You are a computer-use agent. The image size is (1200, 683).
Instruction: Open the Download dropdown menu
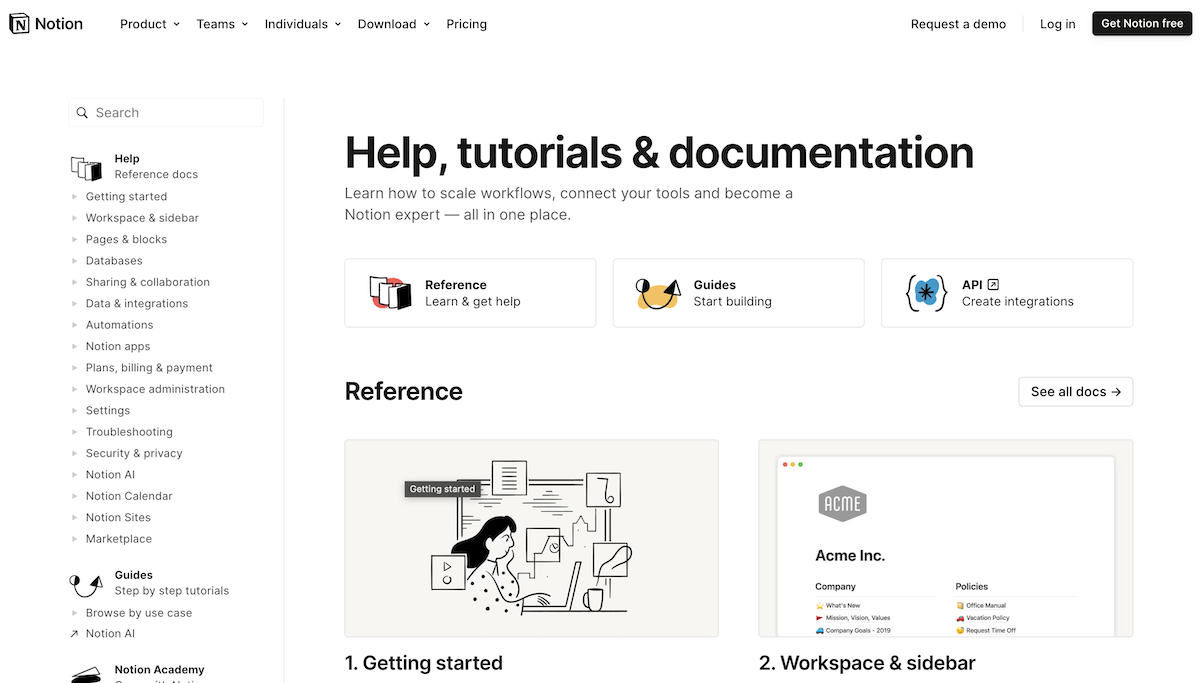(393, 24)
